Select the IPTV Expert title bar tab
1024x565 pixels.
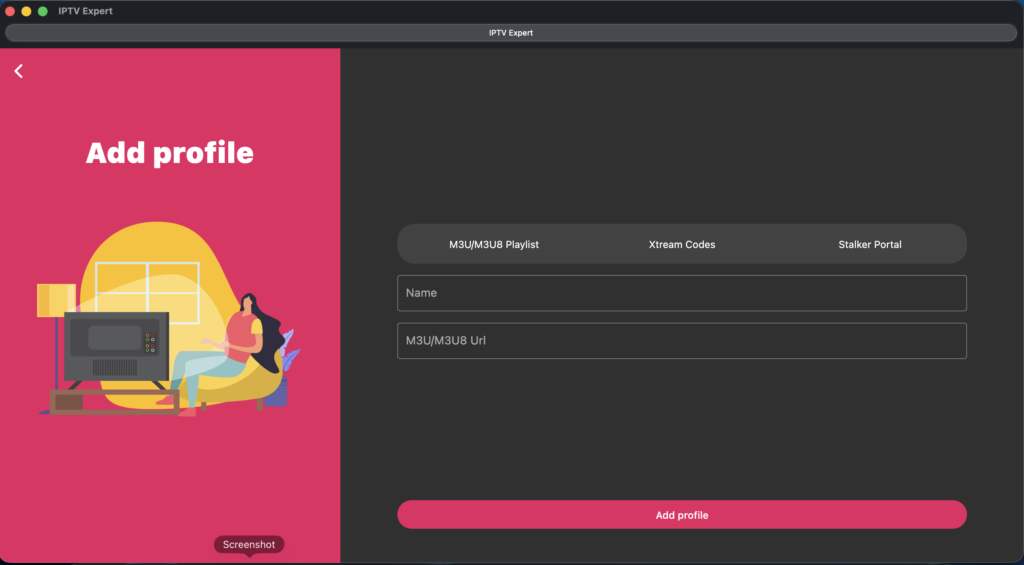pyautogui.click(x=511, y=33)
